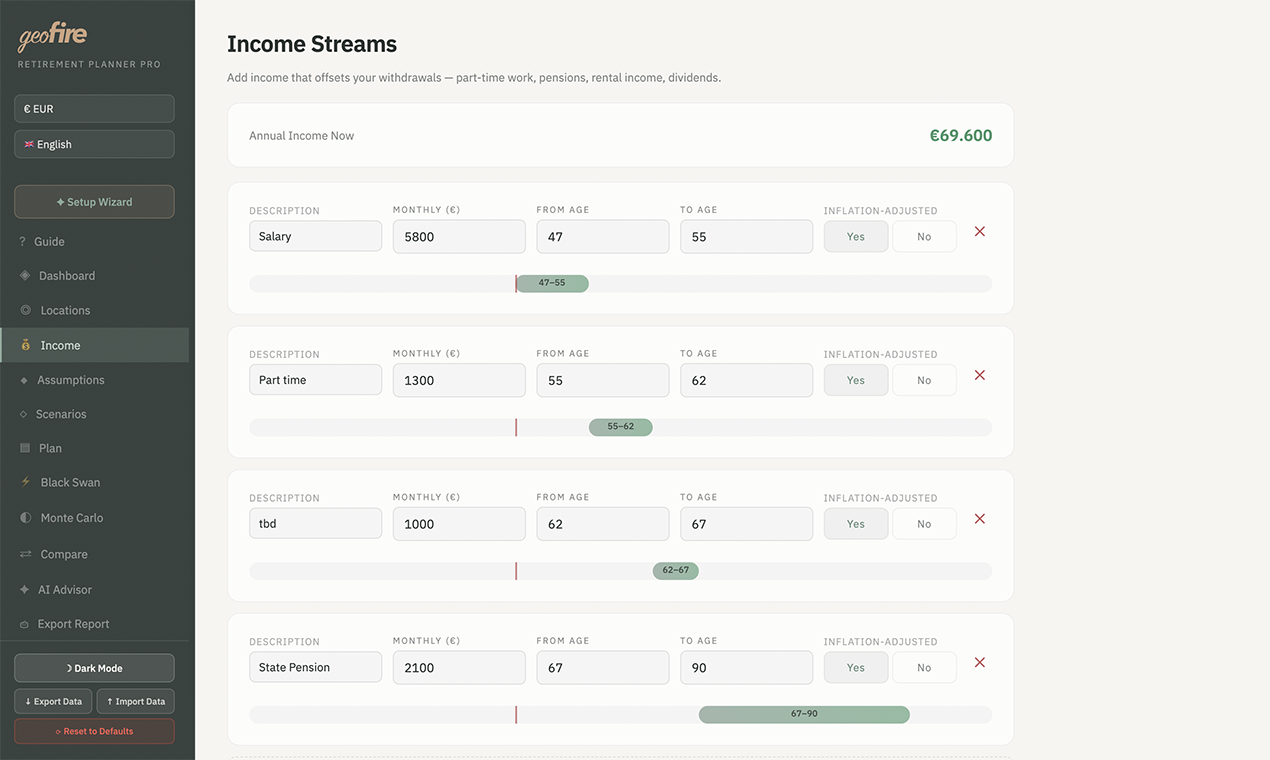Click the 62–67 timeline bar

(x=676, y=571)
